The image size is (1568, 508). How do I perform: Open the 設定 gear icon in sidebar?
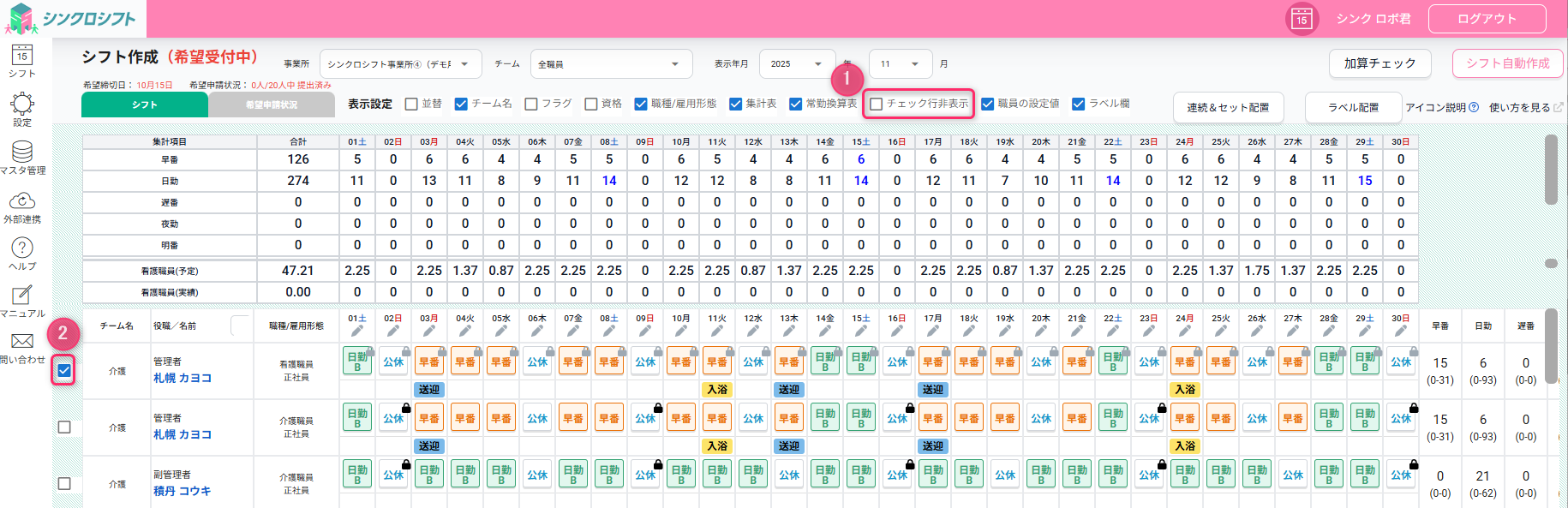[x=22, y=105]
